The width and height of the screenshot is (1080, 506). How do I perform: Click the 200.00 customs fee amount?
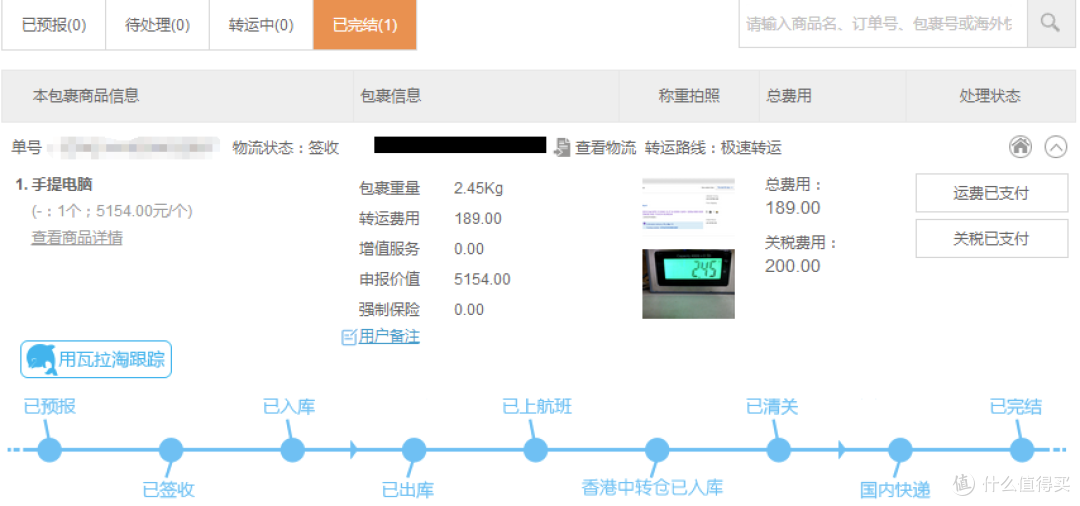click(793, 266)
